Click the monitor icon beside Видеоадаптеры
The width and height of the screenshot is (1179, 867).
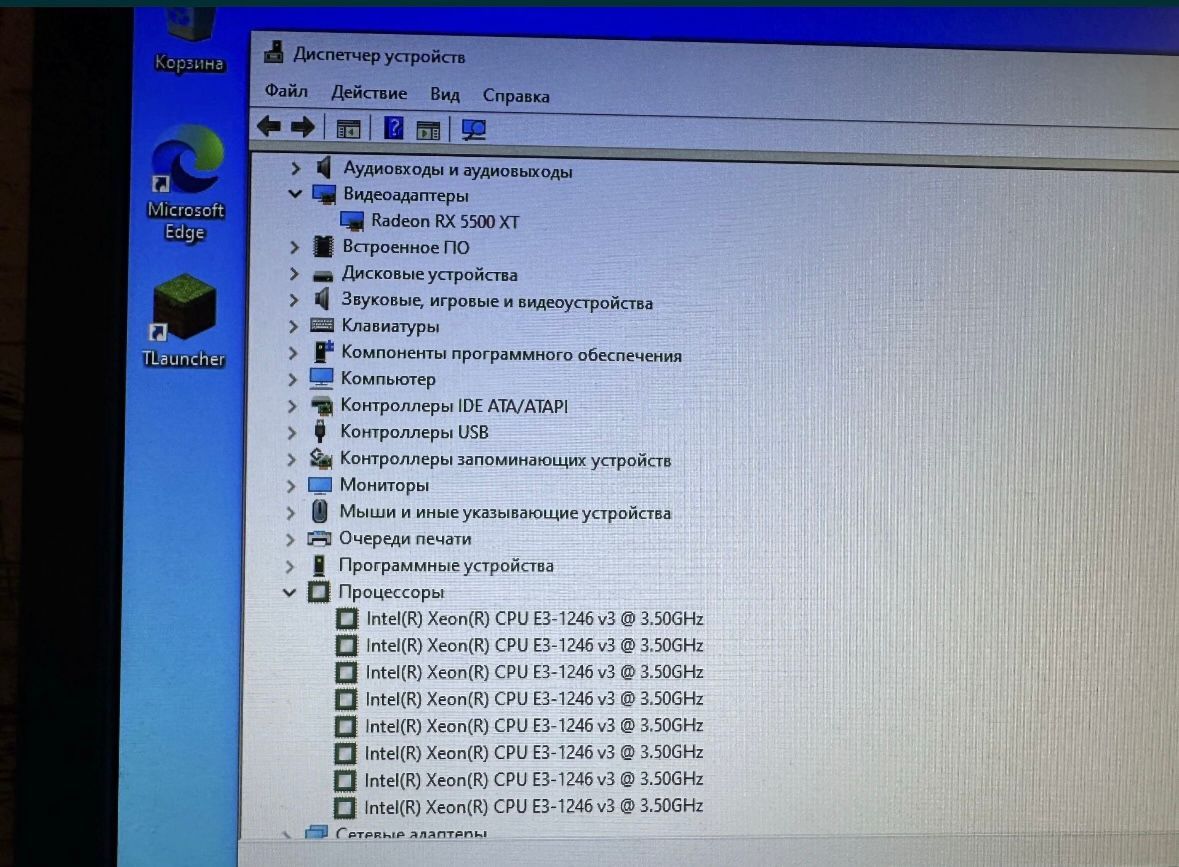(324, 194)
